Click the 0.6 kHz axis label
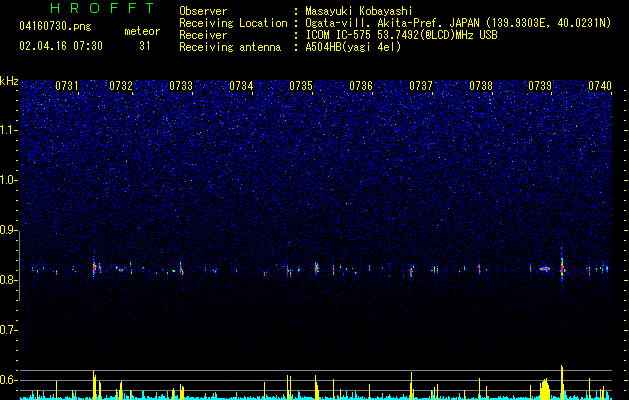The image size is (629, 400). click(x=8, y=380)
